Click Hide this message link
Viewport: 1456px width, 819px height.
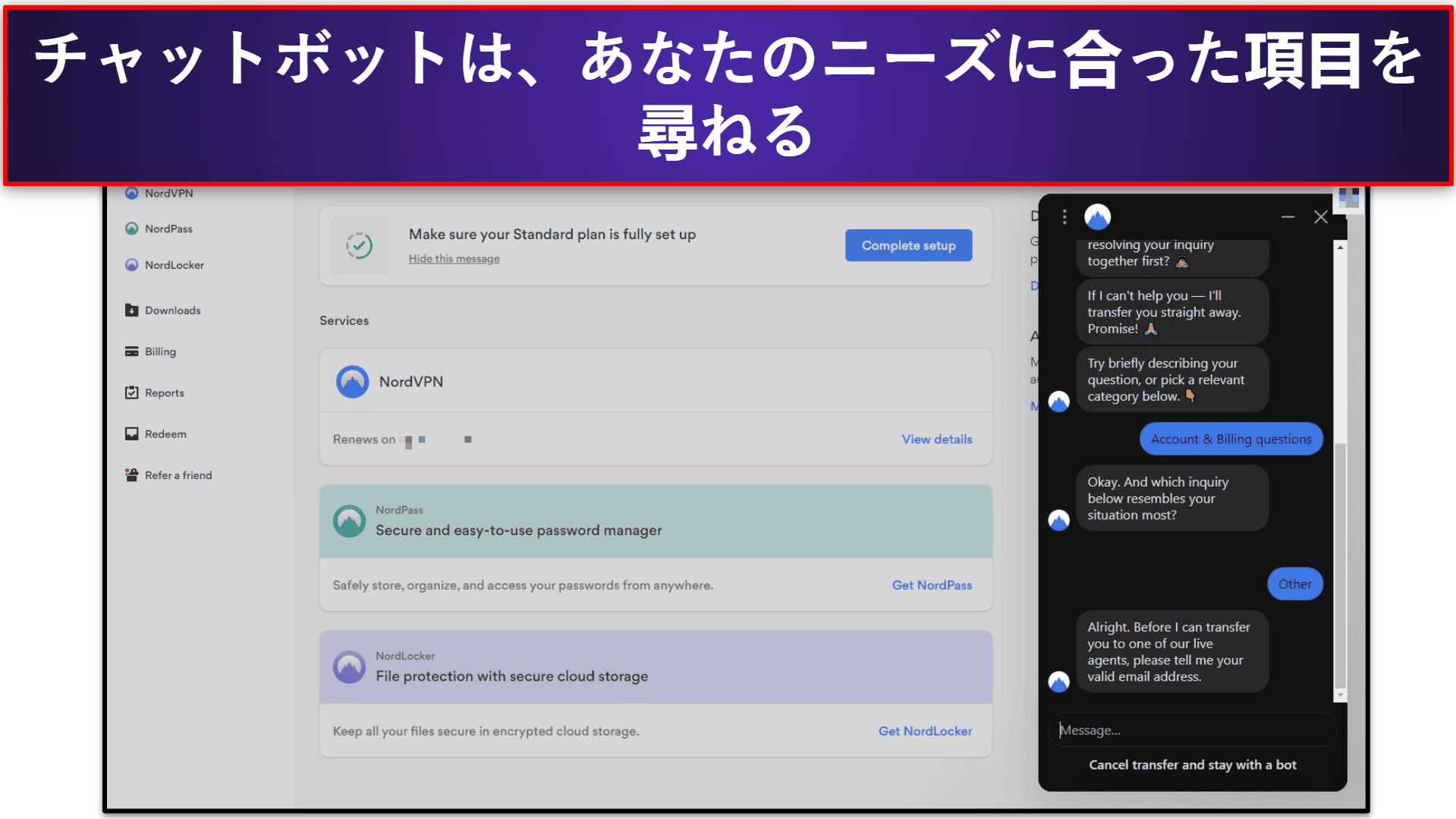click(454, 259)
